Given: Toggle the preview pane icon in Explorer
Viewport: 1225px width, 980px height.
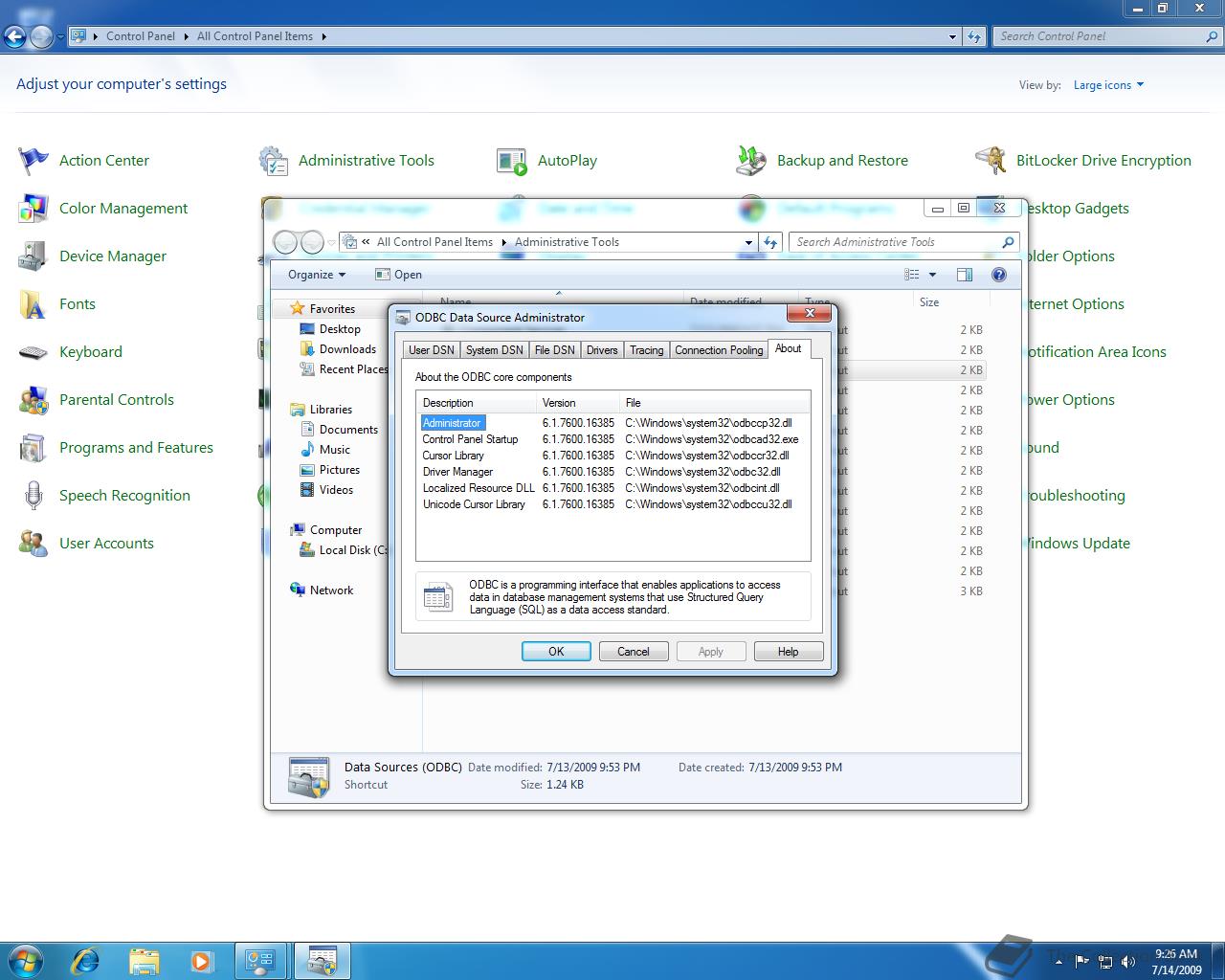Looking at the screenshot, I should click(x=965, y=275).
